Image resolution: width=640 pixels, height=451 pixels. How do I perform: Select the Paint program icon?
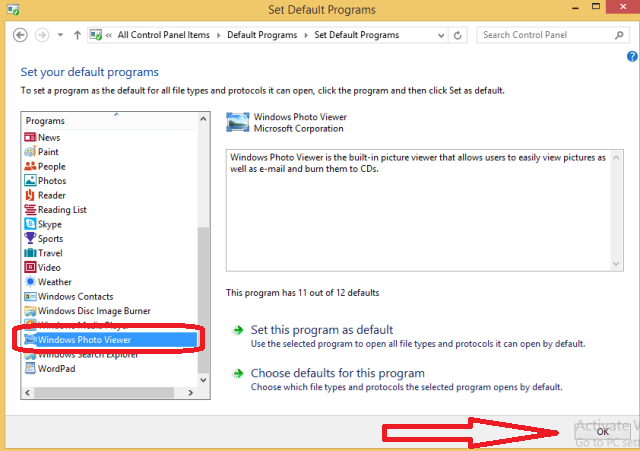(x=30, y=152)
